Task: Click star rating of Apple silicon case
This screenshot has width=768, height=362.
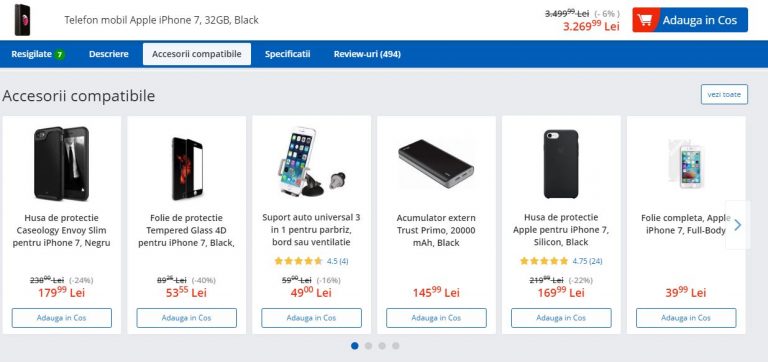Action: point(544,261)
